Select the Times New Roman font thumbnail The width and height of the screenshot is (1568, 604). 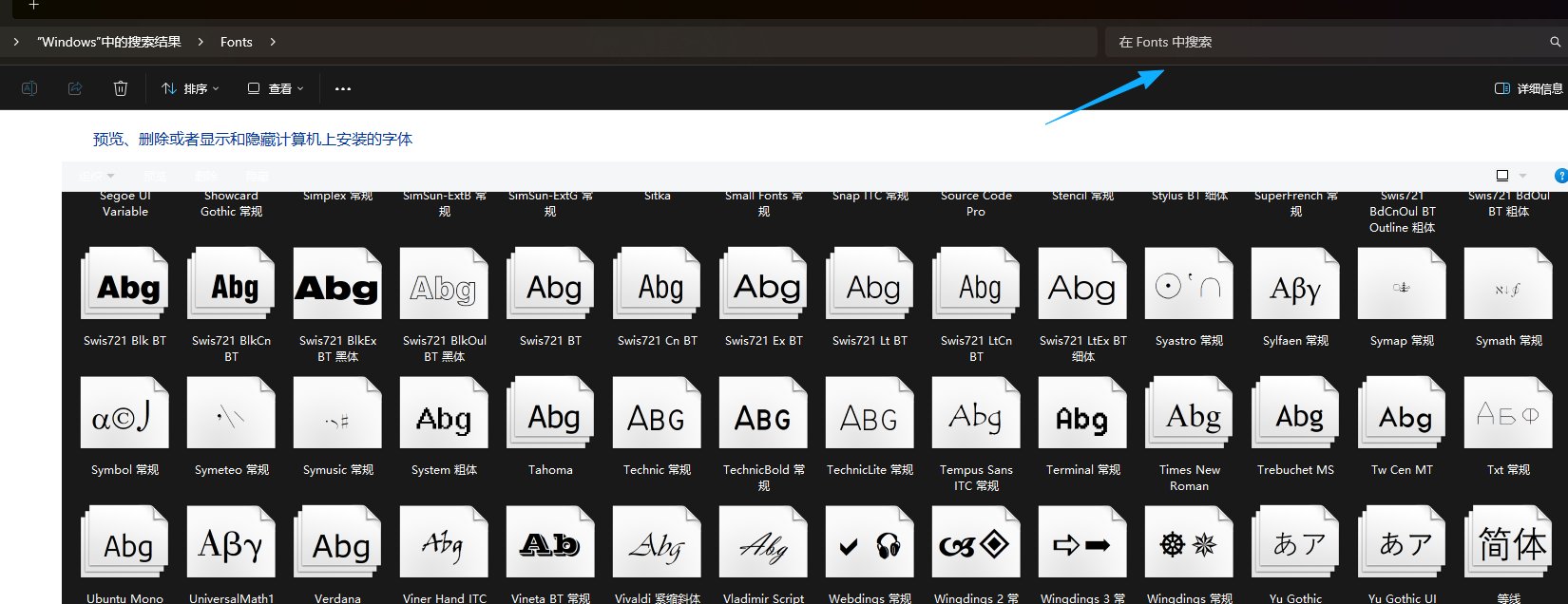coord(1189,414)
